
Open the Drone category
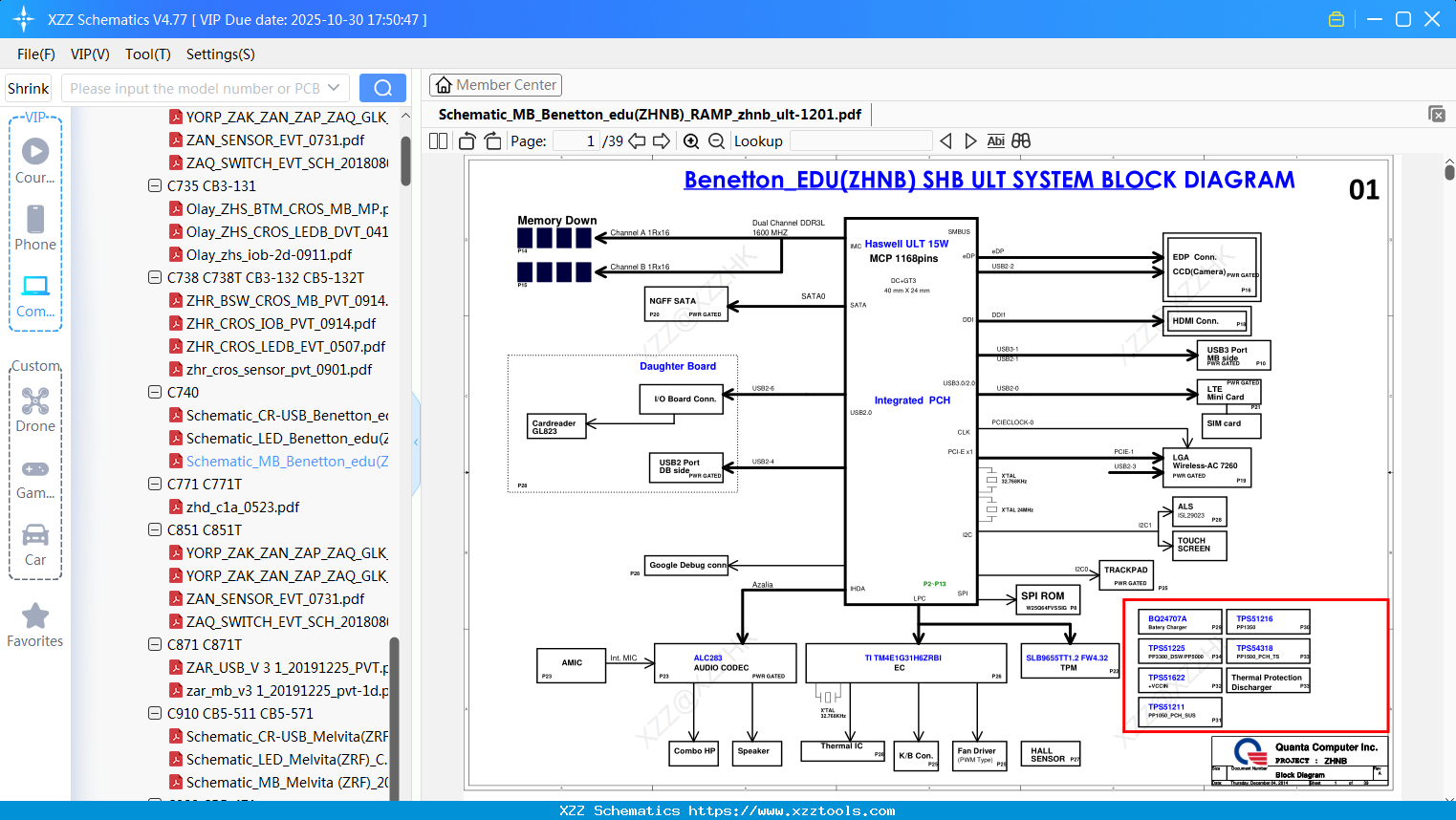[x=35, y=410]
